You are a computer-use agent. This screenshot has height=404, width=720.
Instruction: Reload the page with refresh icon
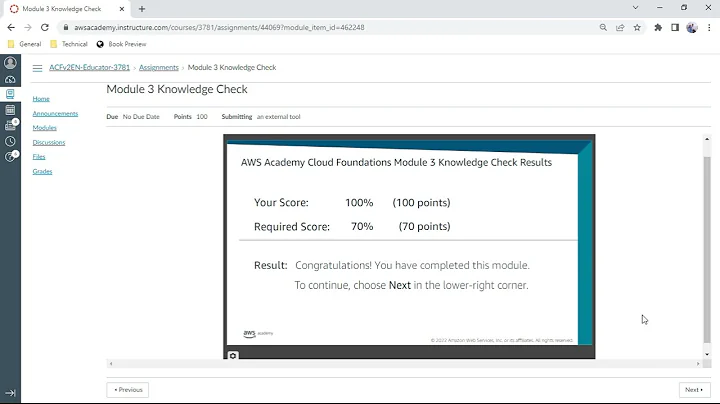(45, 28)
